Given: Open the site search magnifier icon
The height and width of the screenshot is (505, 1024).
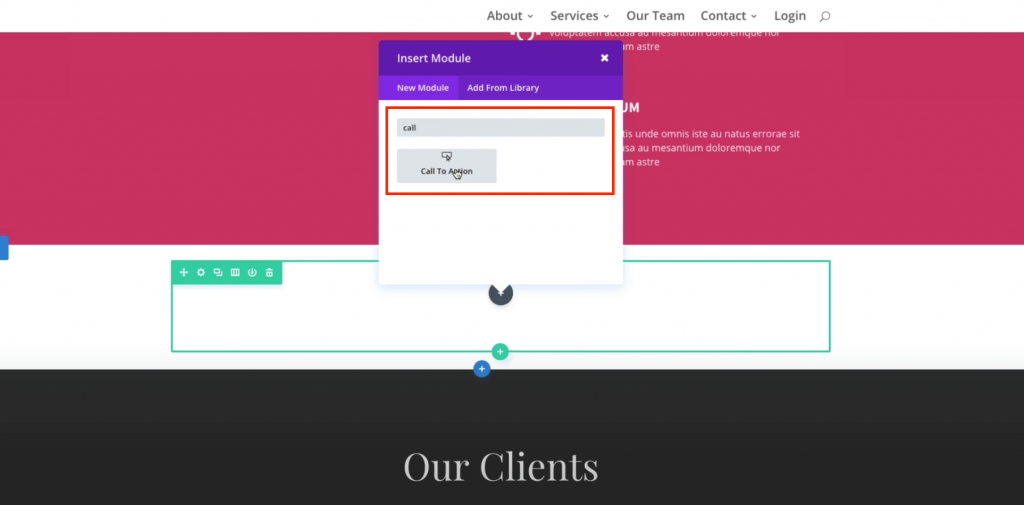Looking at the screenshot, I should [825, 16].
